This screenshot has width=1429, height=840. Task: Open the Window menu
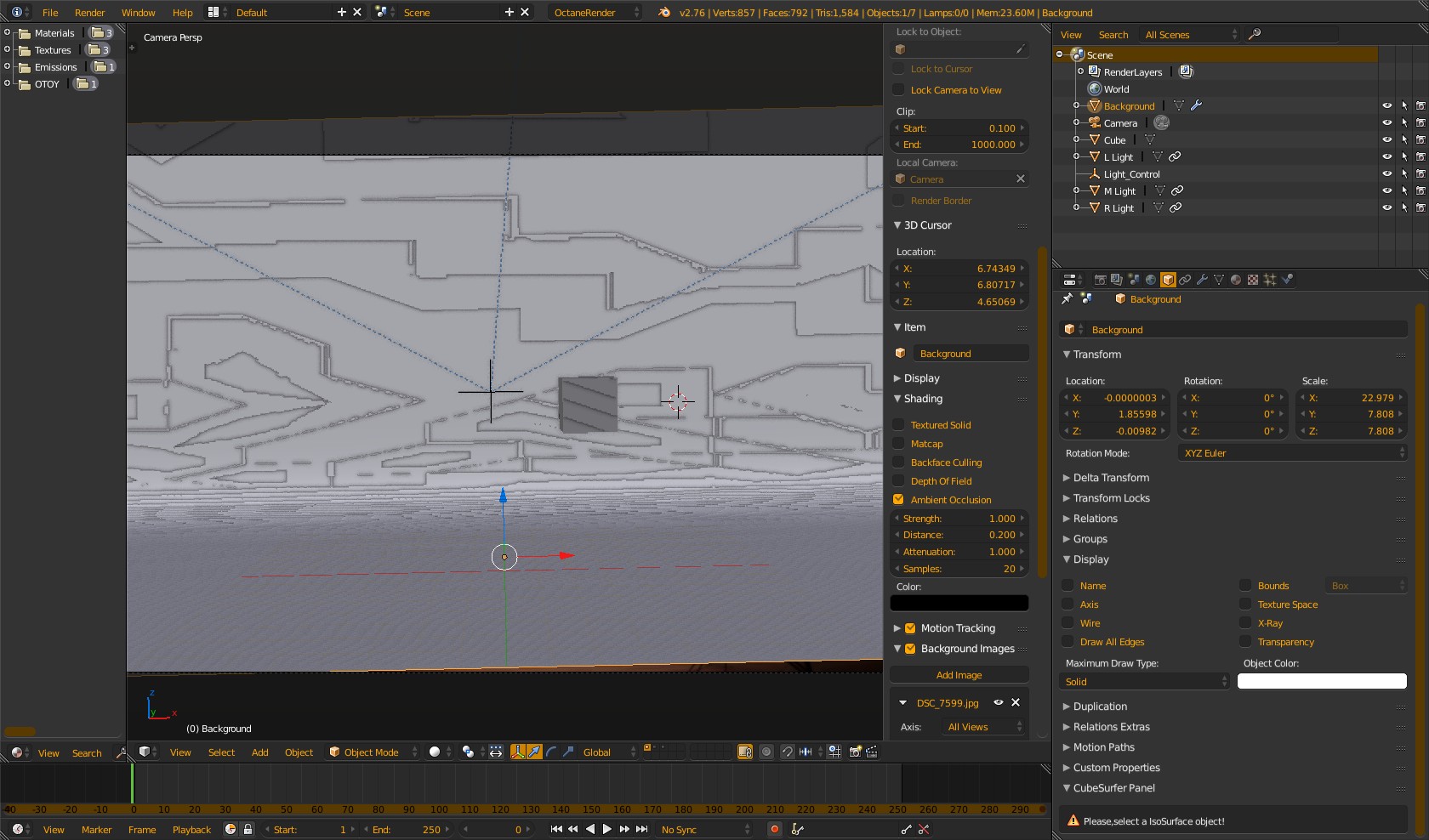click(138, 13)
